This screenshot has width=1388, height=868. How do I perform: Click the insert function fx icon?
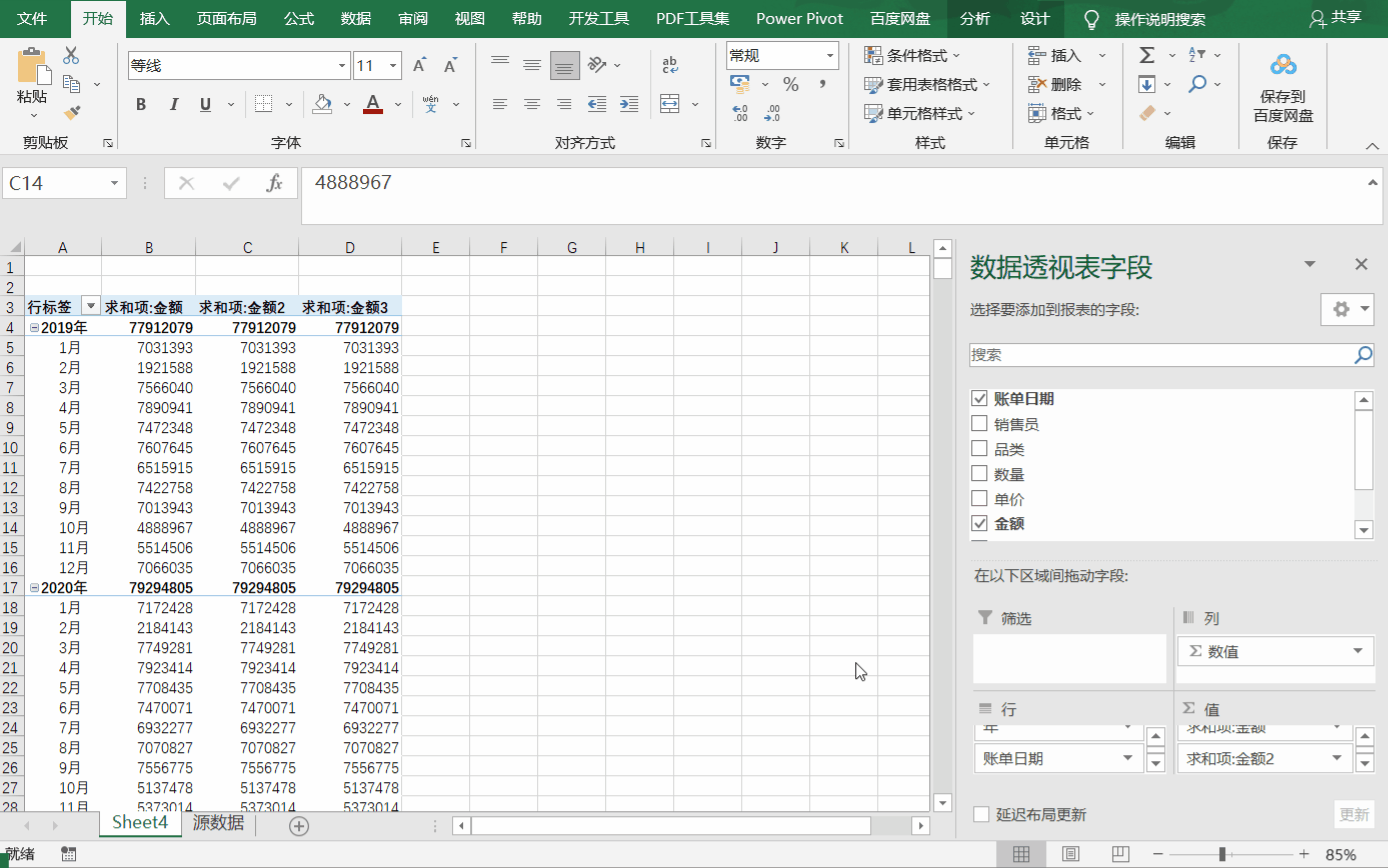pos(274,183)
